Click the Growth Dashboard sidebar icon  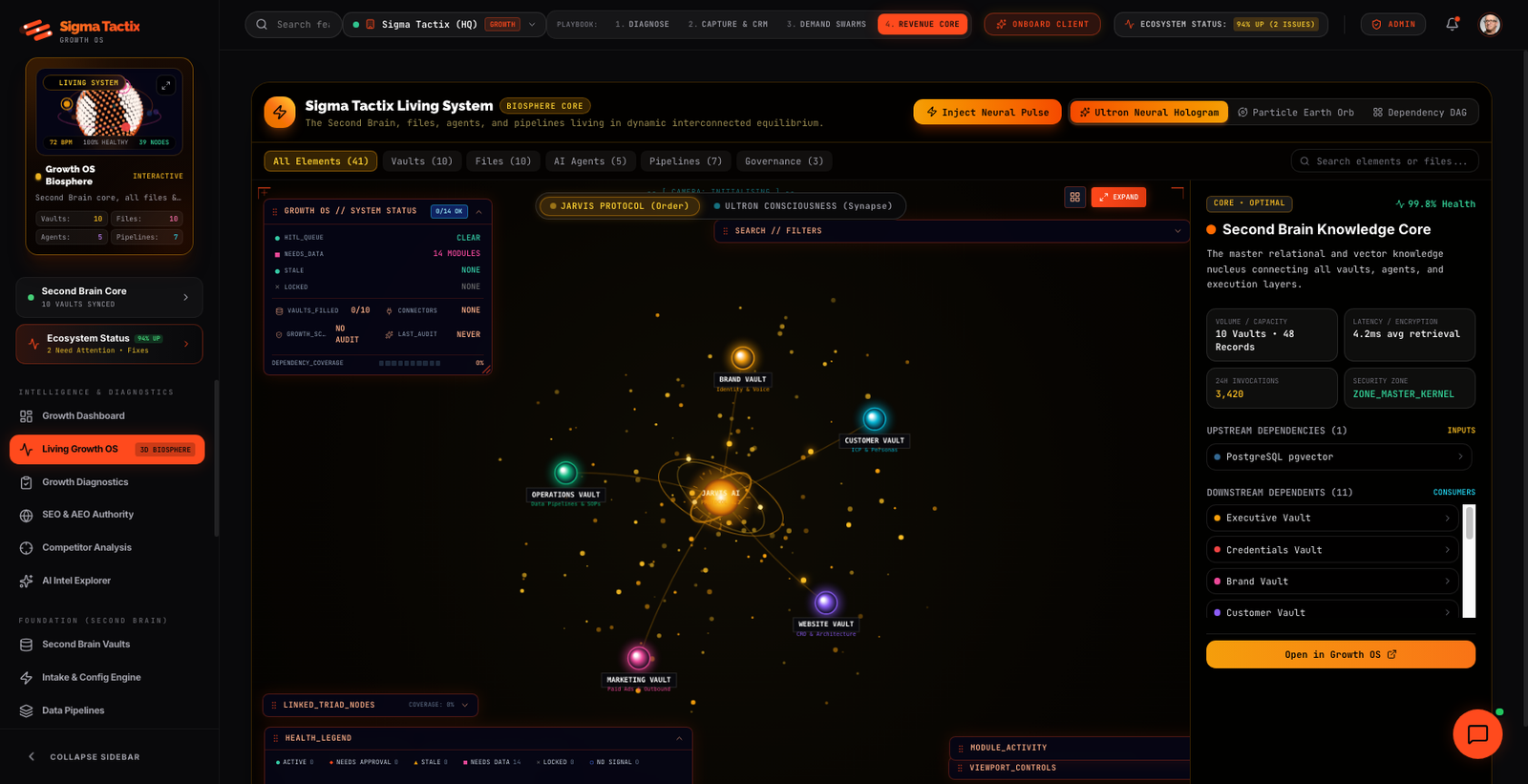tap(26, 416)
